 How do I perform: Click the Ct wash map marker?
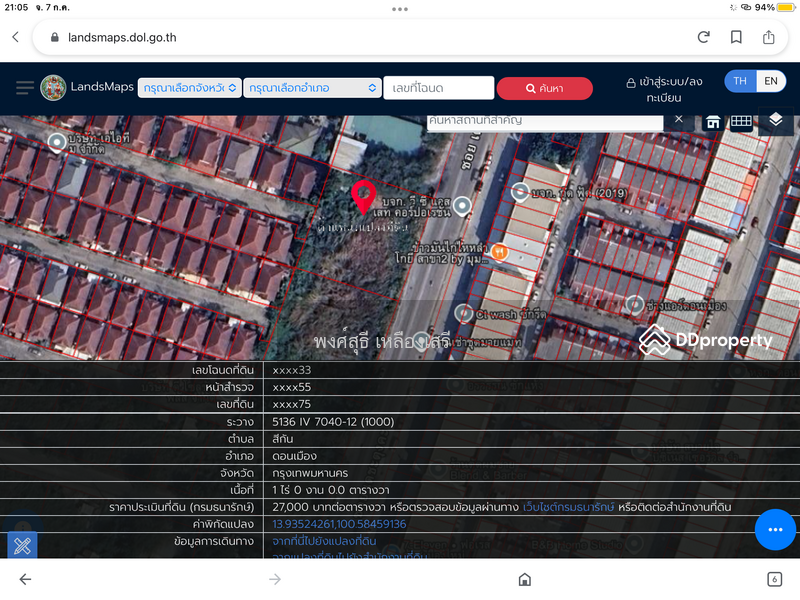(464, 313)
